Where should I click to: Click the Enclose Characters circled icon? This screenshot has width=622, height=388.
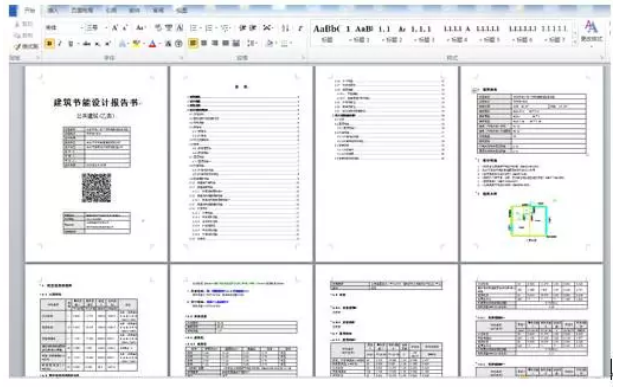tap(179, 44)
